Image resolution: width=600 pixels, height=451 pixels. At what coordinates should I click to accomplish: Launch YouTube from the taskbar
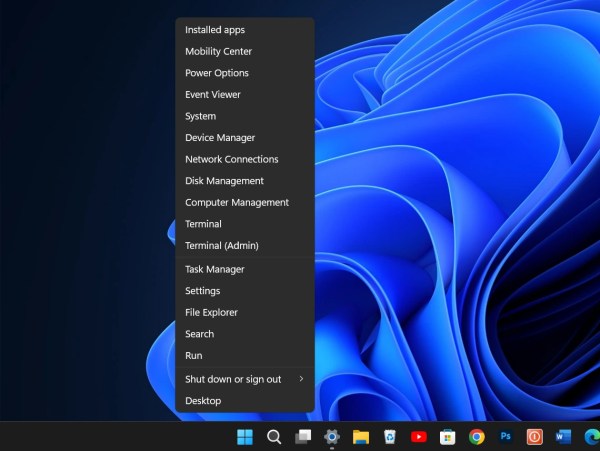pyautogui.click(x=419, y=437)
